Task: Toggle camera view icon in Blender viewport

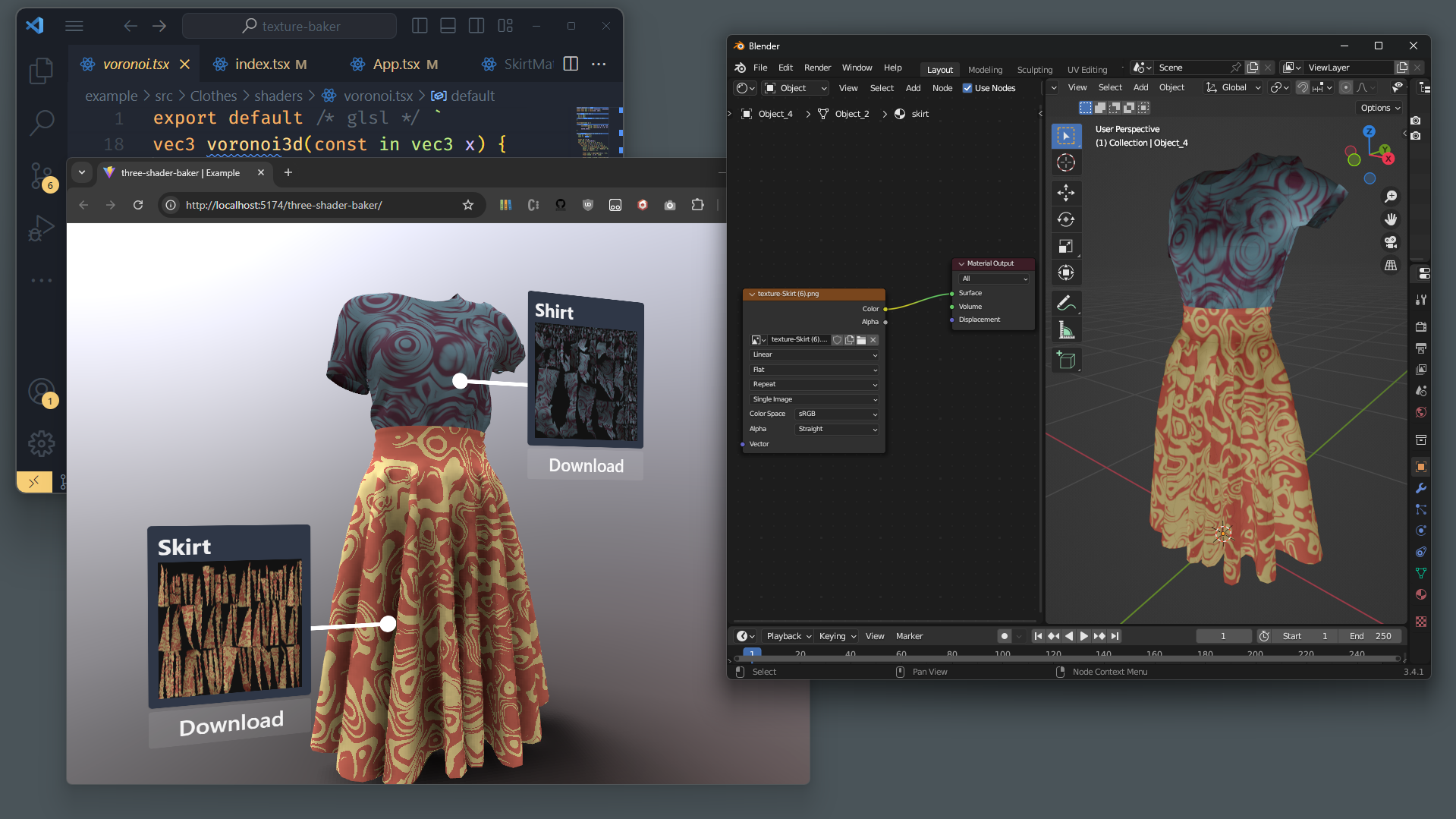Action: click(1391, 242)
